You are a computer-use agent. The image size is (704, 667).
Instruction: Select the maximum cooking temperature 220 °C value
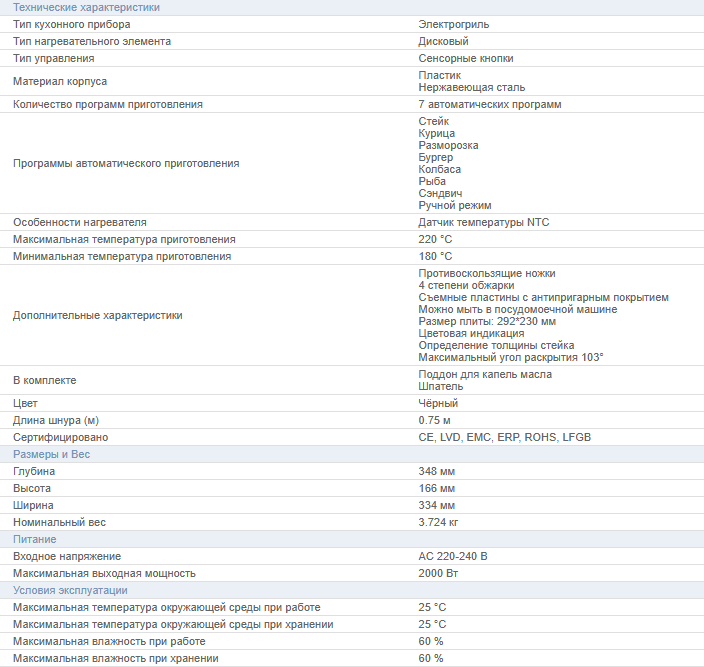tap(435, 239)
